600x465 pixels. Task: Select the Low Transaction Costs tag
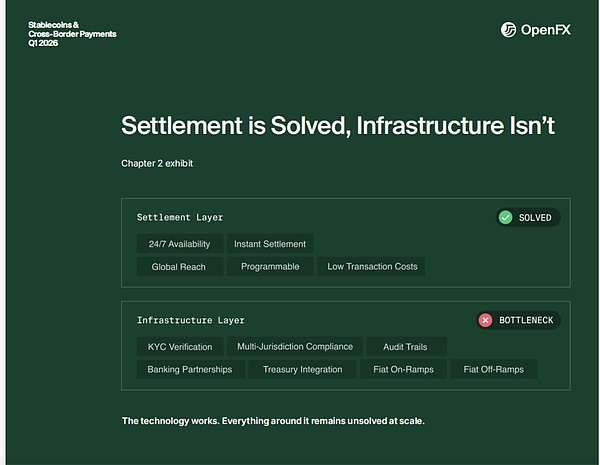373,267
